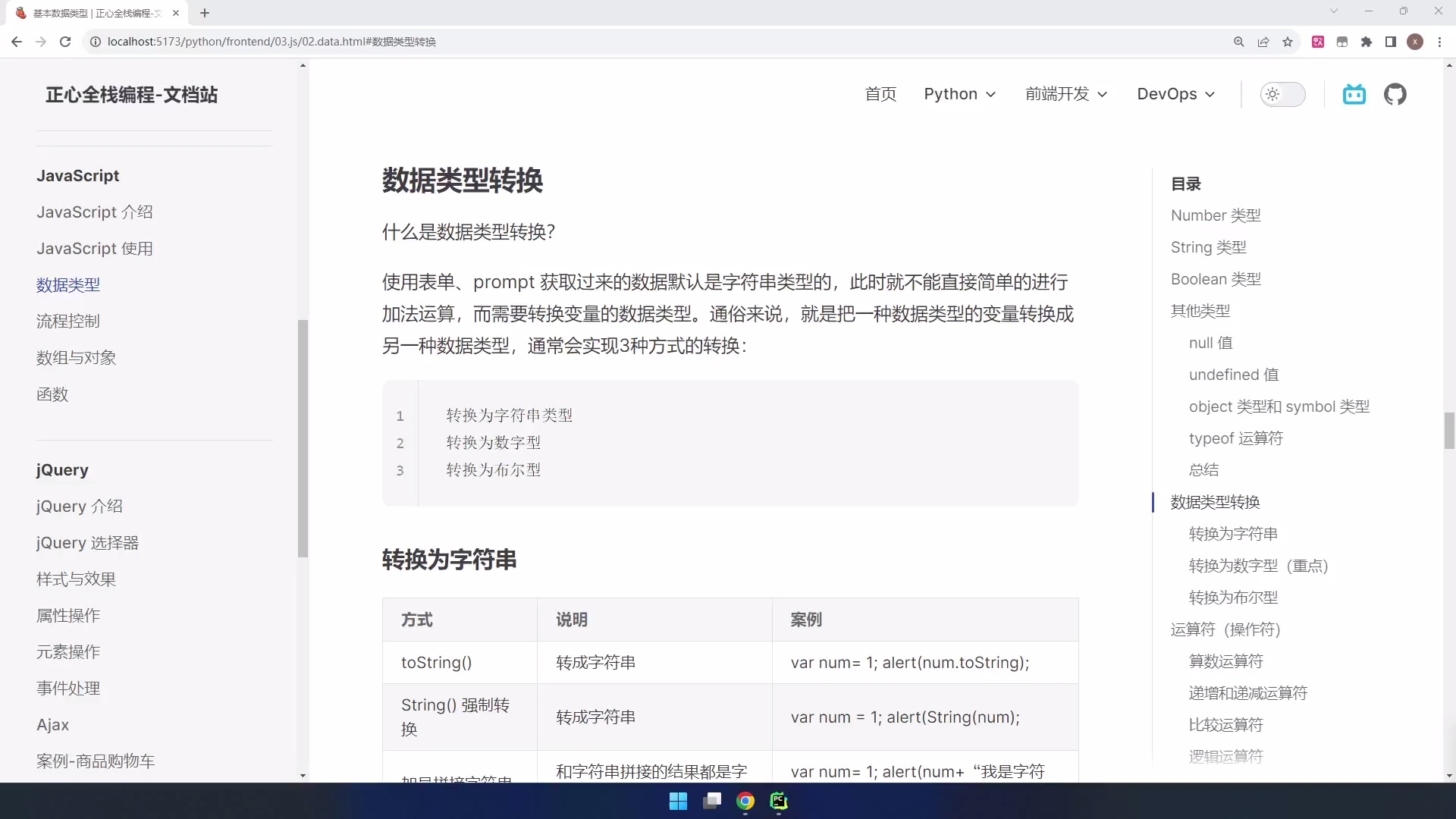Expand the DevOps nav dropdown
The width and height of the screenshot is (1456, 819).
click(x=1175, y=94)
